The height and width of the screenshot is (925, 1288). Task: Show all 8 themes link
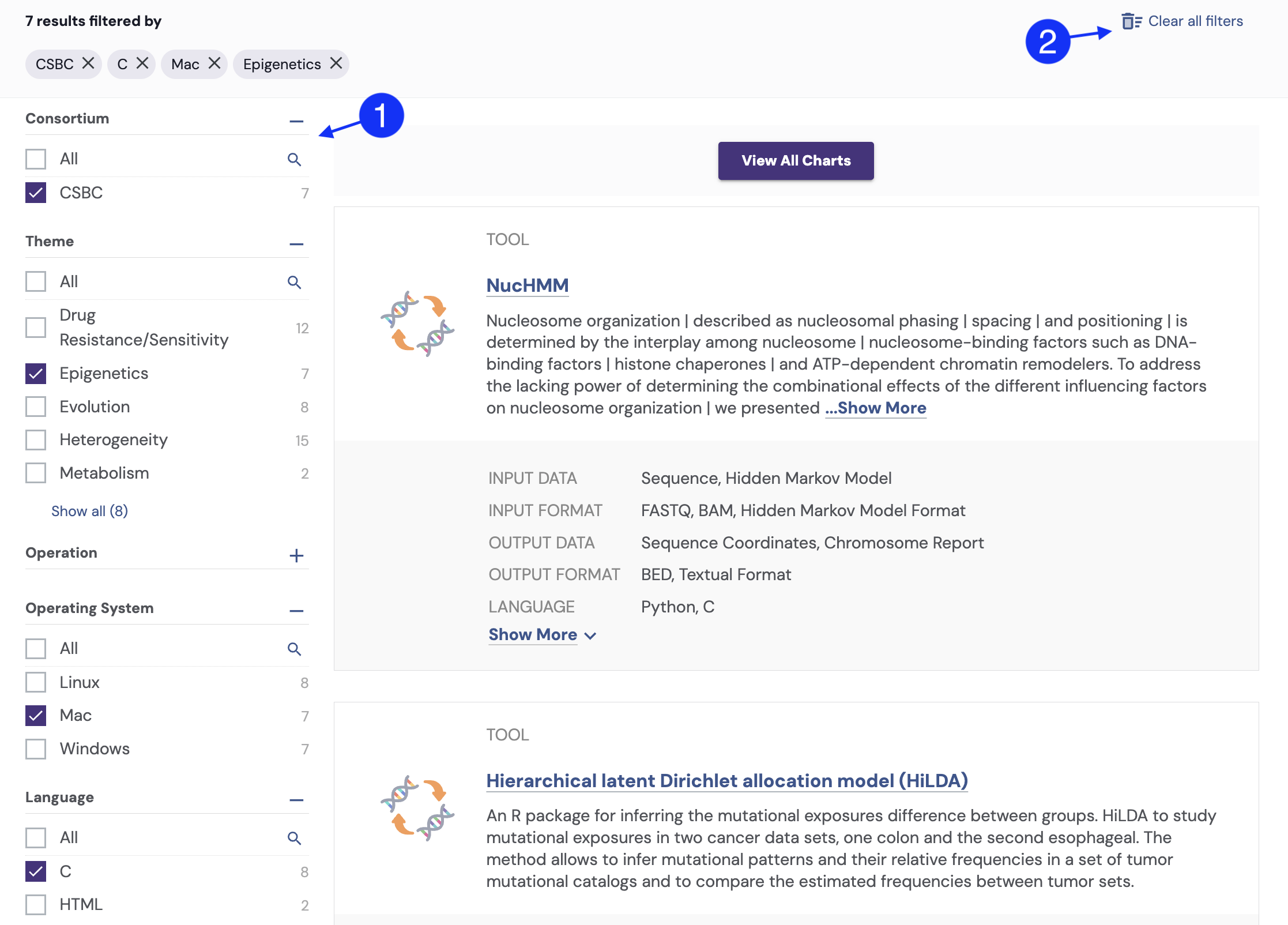click(x=89, y=511)
